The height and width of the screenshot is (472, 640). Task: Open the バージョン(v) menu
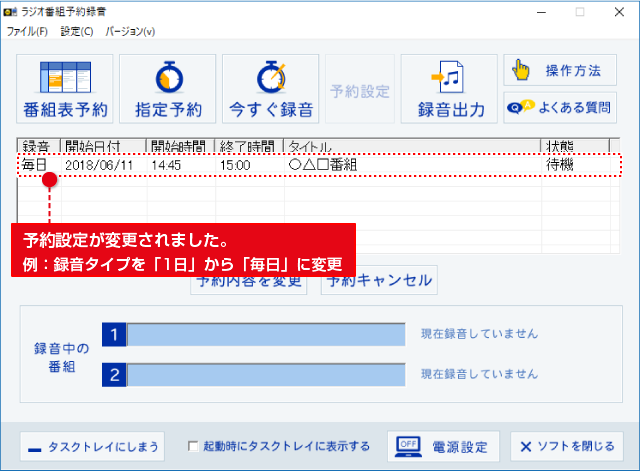pyautogui.click(x=130, y=31)
